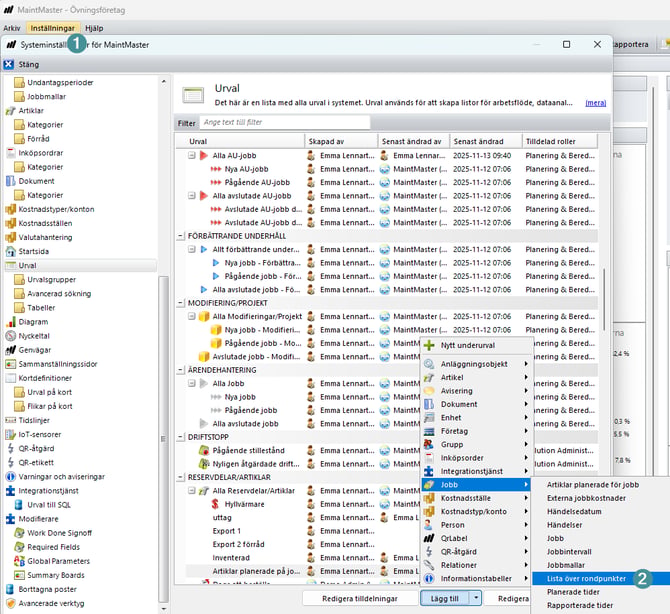Image resolution: width=670 pixels, height=614 pixels.
Task: Click the QR-åtgärd lightning icon in sidebar
Action: pyautogui.click(x=10, y=449)
